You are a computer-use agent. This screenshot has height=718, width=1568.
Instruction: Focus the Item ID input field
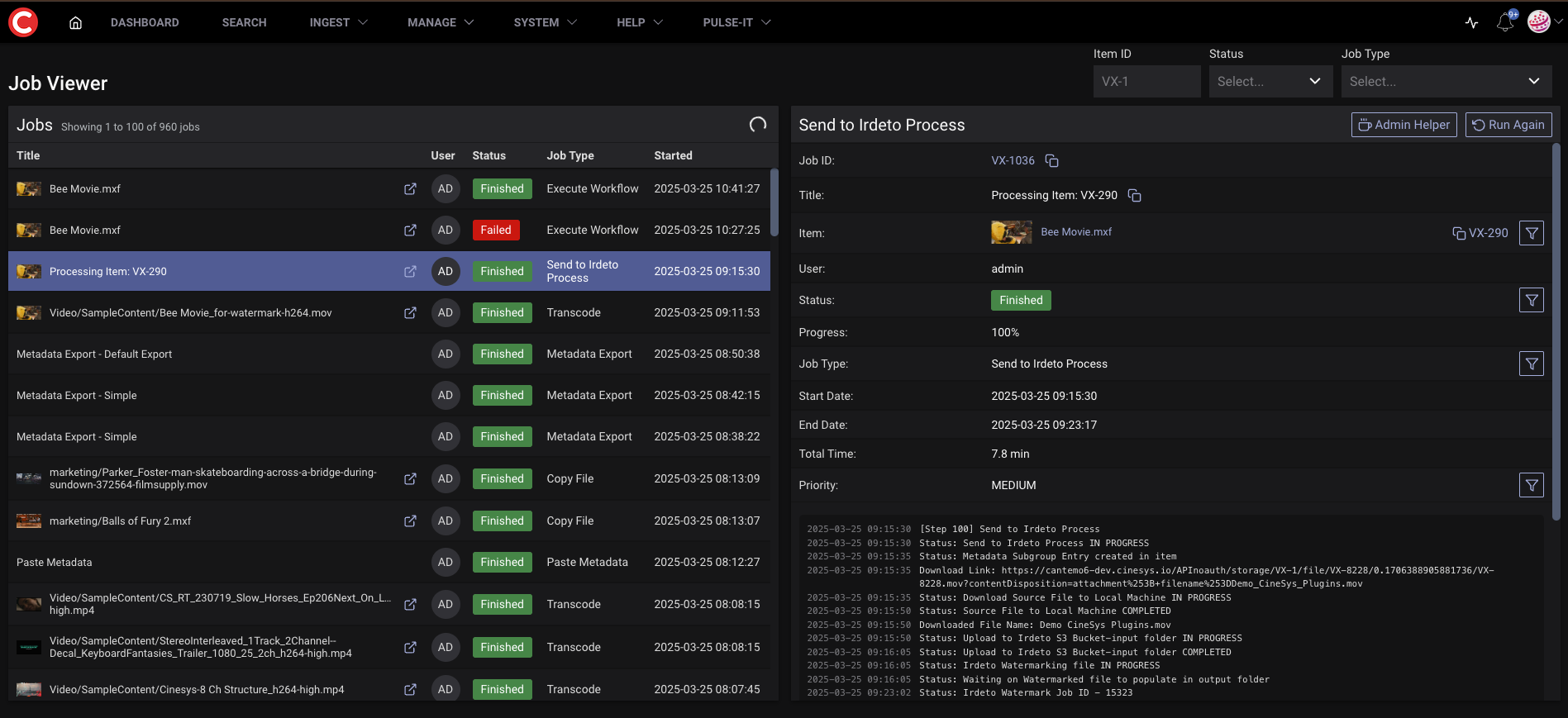click(1146, 82)
